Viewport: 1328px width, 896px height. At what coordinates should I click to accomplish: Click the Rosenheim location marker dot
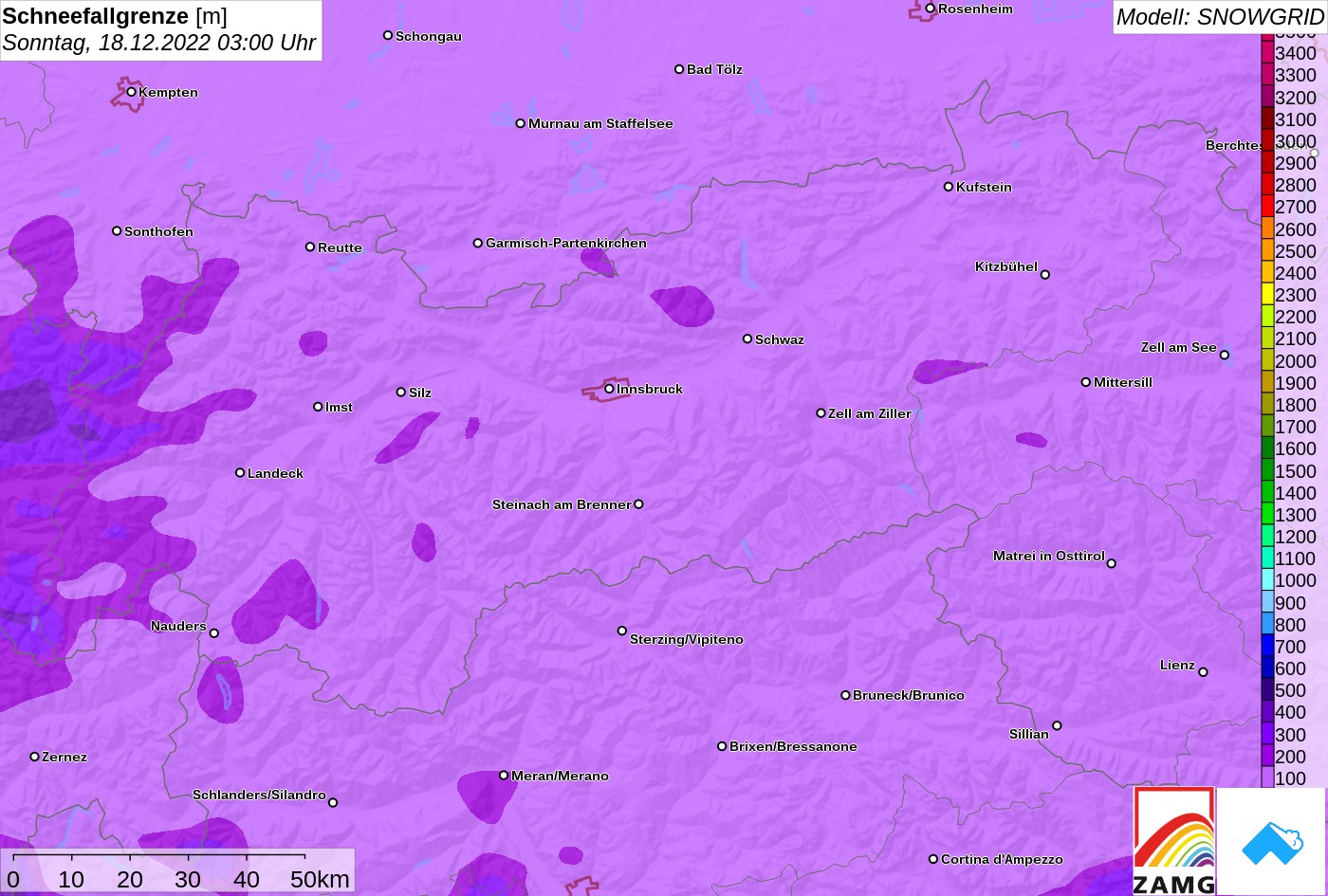(931, 9)
